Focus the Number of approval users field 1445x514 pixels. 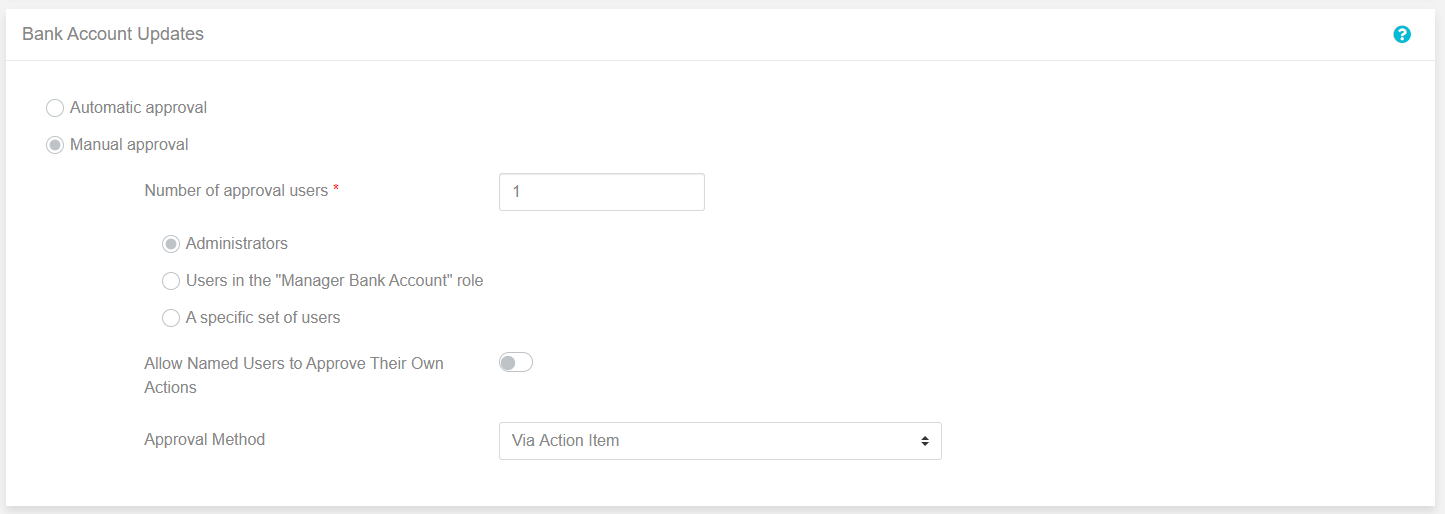pos(602,192)
